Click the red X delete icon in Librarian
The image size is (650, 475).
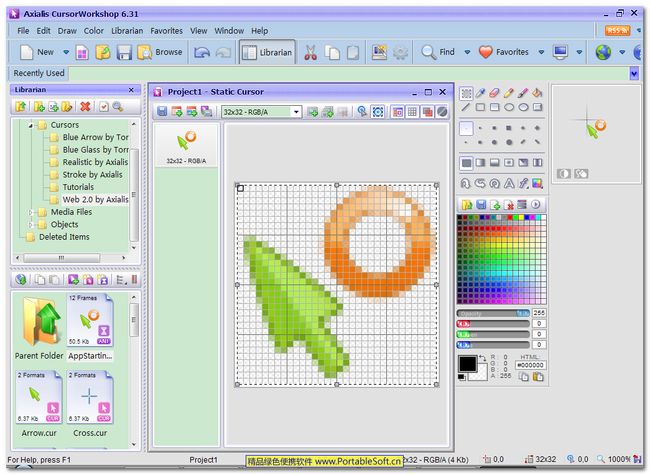pyautogui.click(x=85, y=107)
